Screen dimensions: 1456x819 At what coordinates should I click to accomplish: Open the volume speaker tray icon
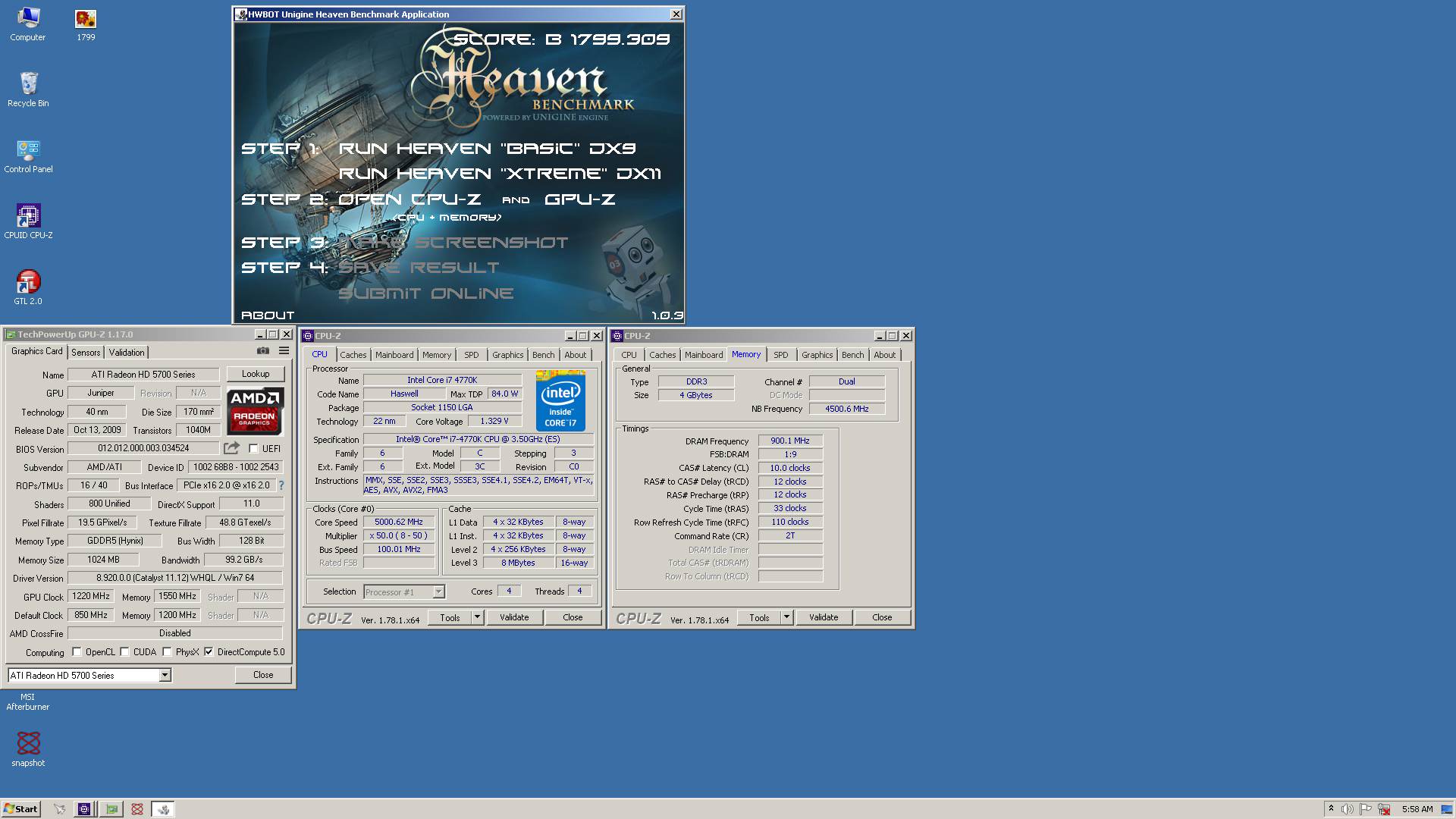pos(1348,809)
